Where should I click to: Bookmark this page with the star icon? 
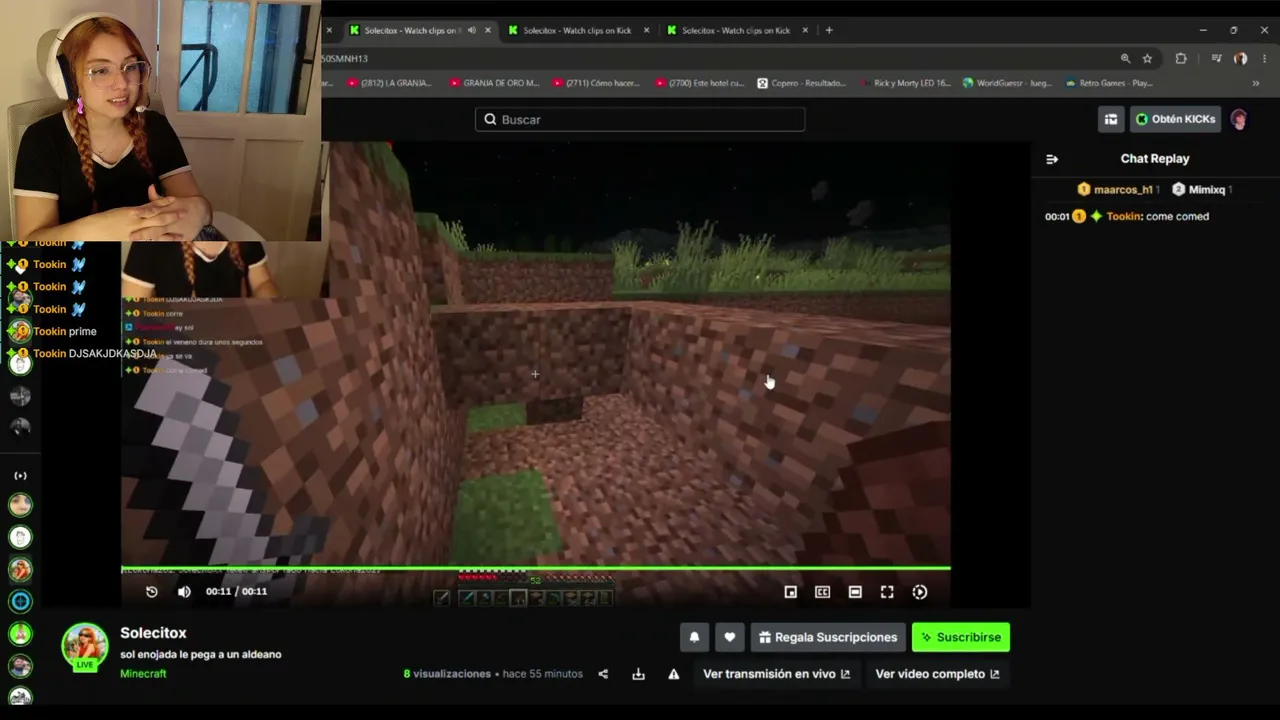(x=1147, y=58)
